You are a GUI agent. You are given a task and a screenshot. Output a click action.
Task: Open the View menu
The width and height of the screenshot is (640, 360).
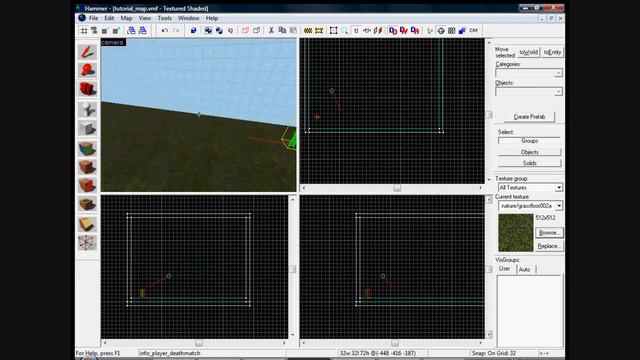pyautogui.click(x=144, y=18)
